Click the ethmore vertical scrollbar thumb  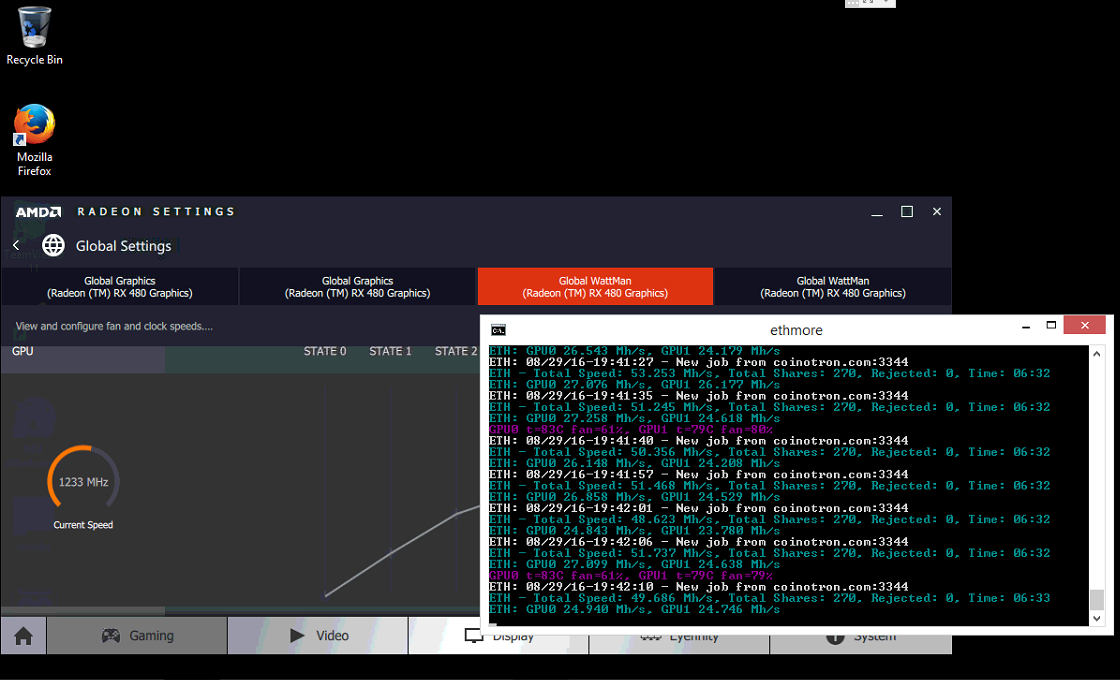point(1097,599)
